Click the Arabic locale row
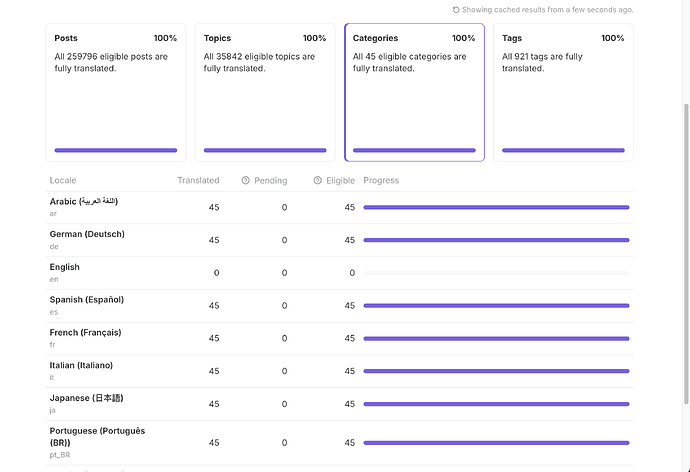This screenshot has width=690, height=472. click(339, 207)
